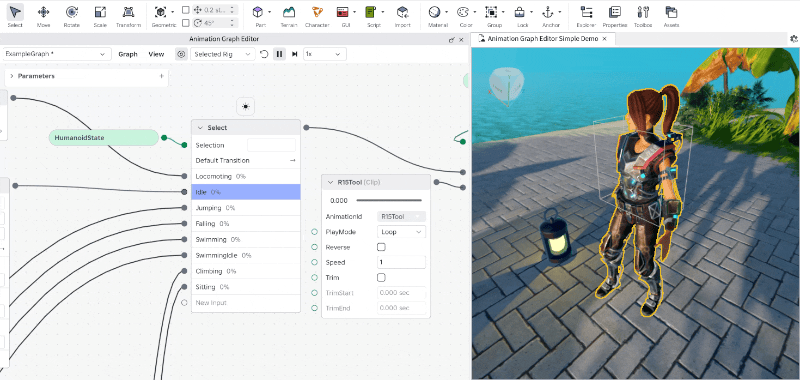
Task: Toggle the preview target button beside Selected Rig
Action: (181, 54)
